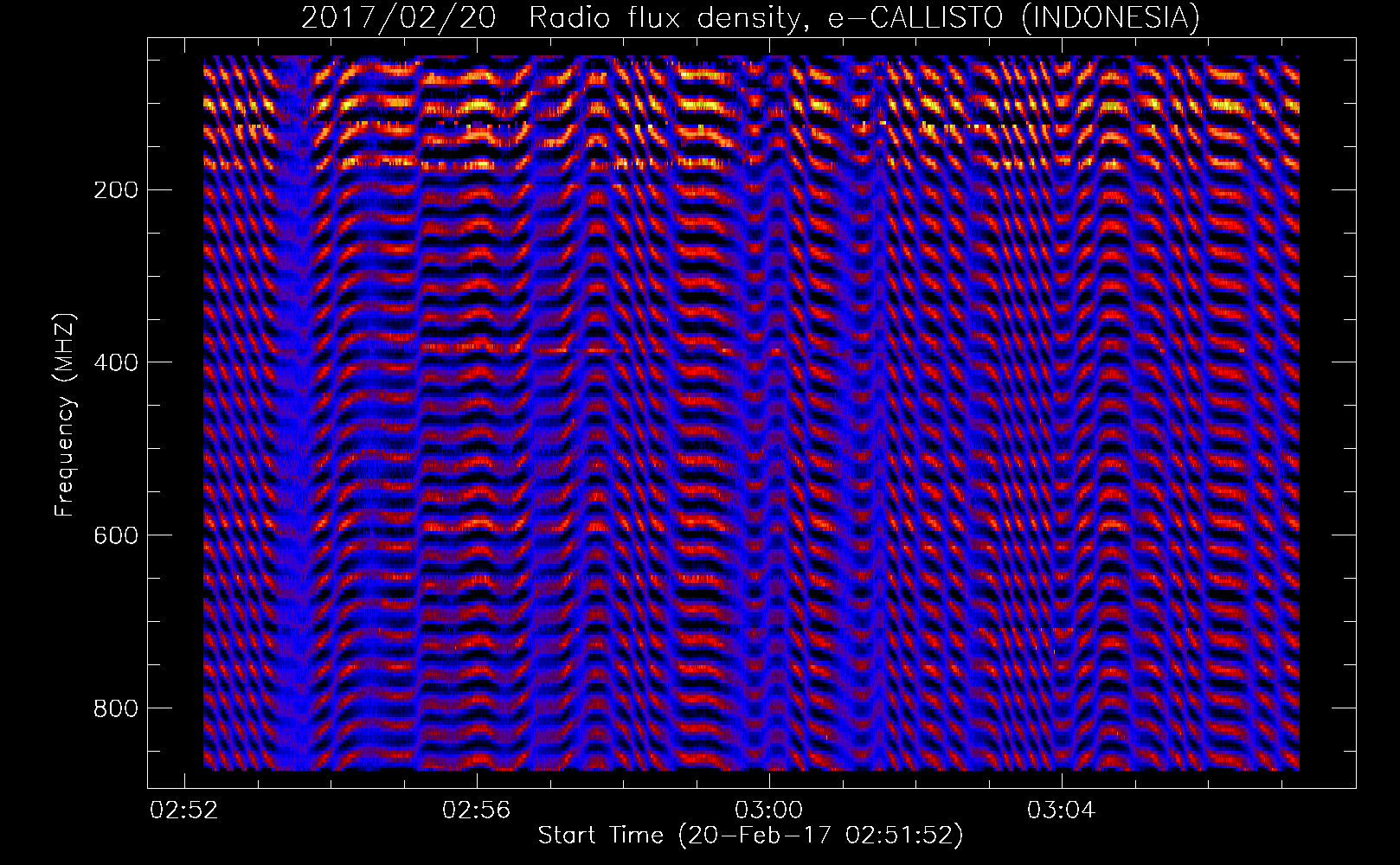1400x865 pixels.
Task: Click the '03:00' time tick label
Action: pos(769,811)
